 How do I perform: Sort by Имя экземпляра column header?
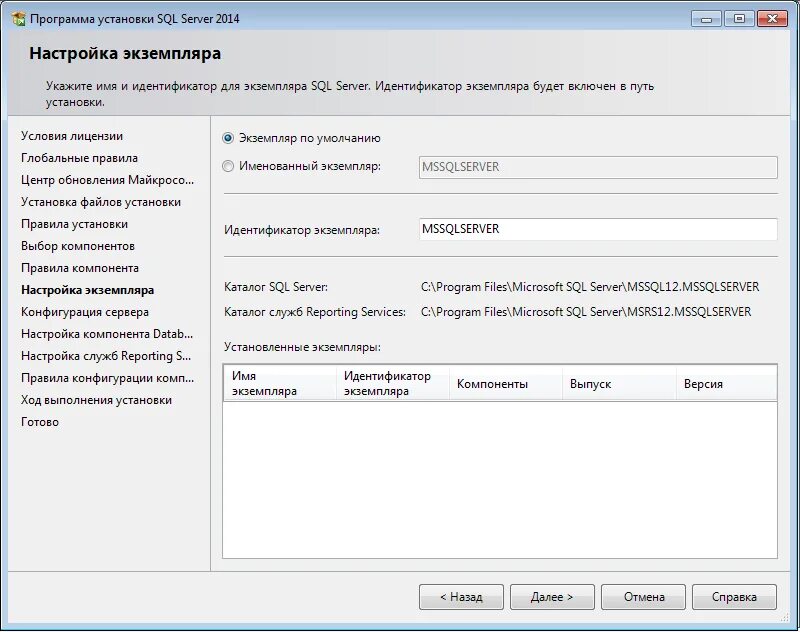click(x=280, y=384)
